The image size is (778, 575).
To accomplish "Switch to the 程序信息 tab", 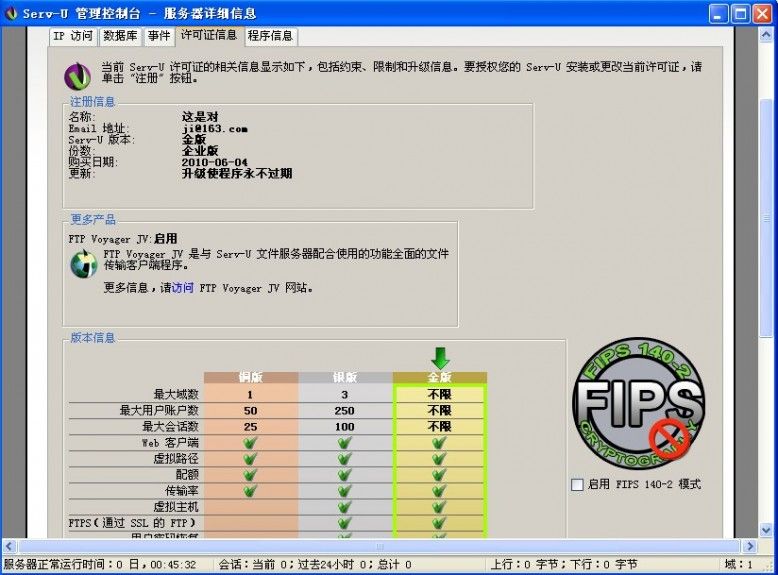I will coord(270,36).
